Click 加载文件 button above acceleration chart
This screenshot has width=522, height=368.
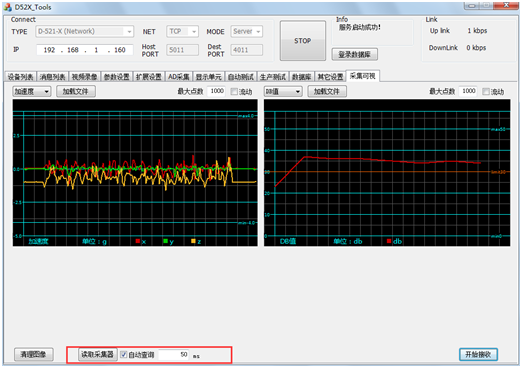pyautogui.click(x=76, y=91)
